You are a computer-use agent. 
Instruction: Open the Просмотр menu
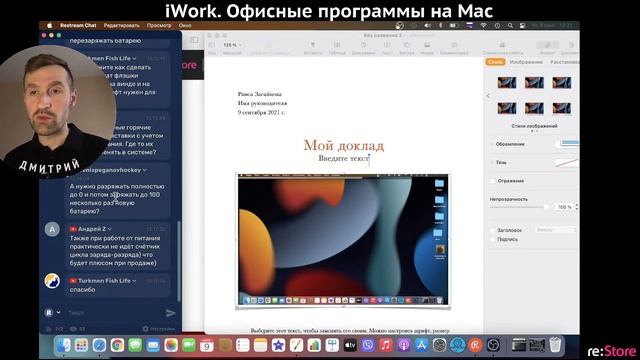pos(159,25)
